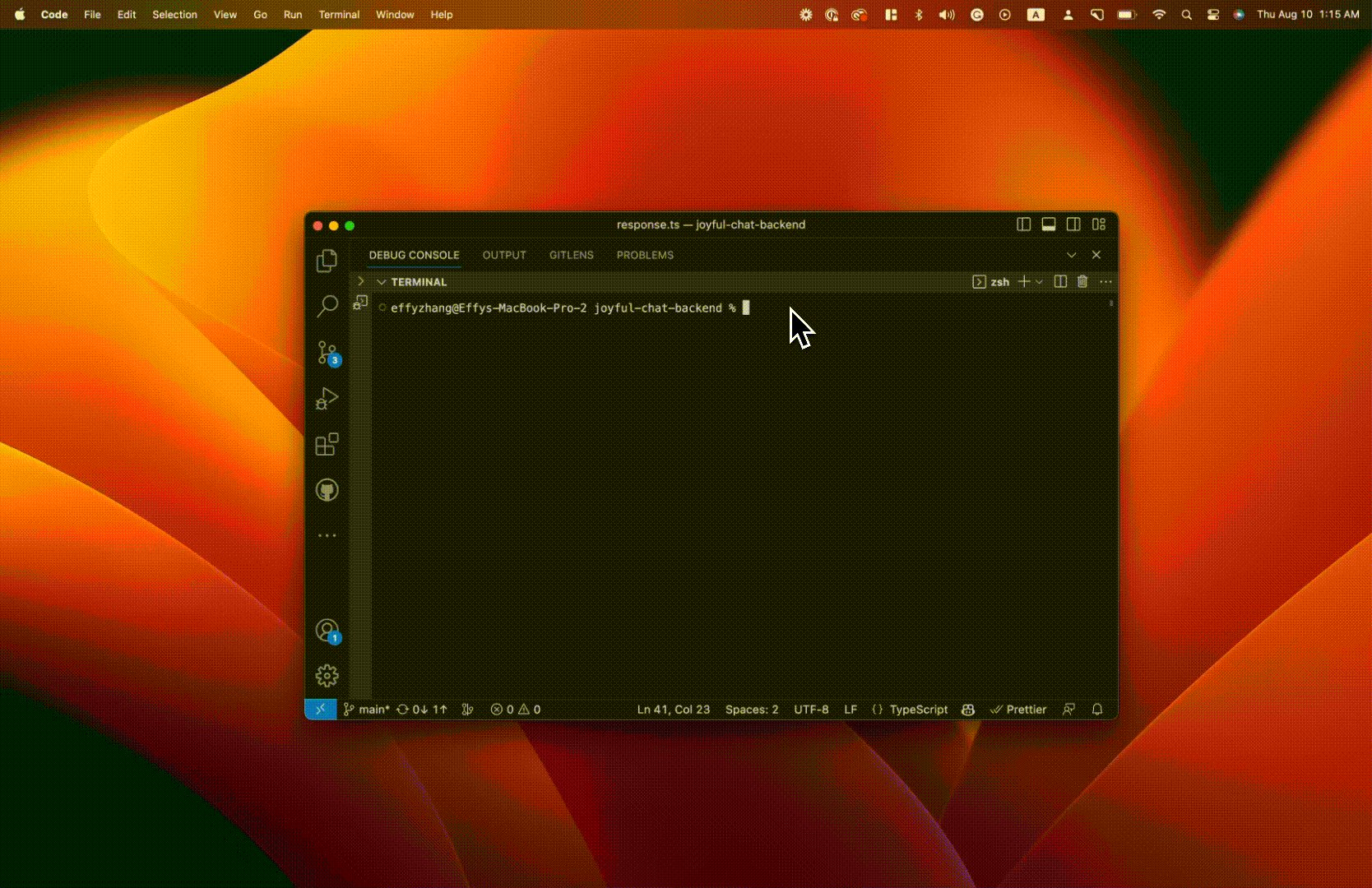Viewport: 1372px width, 888px height.
Task: Open the Run and Debug view
Action: click(x=327, y=399)
